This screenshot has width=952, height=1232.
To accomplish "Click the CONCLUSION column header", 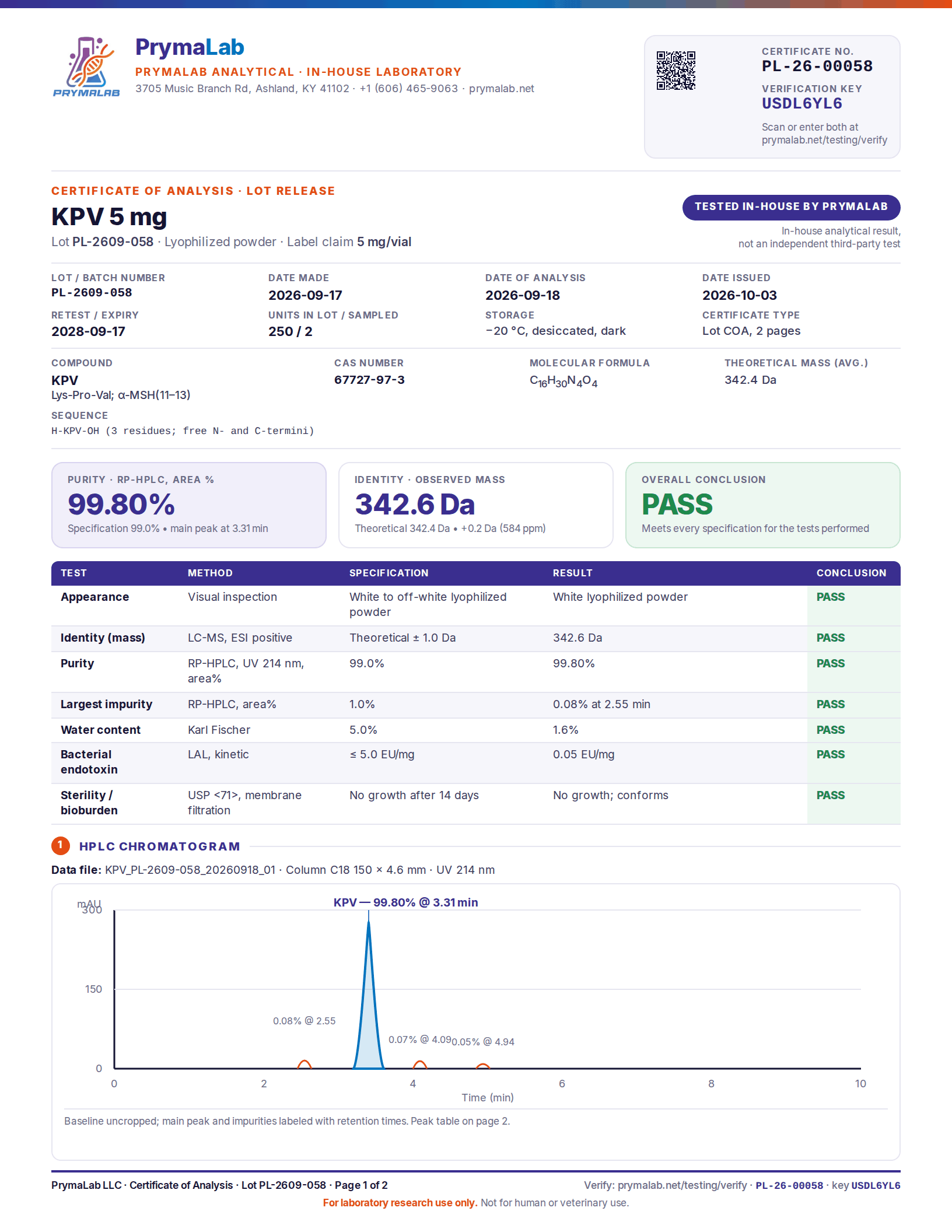I will 851,573.
